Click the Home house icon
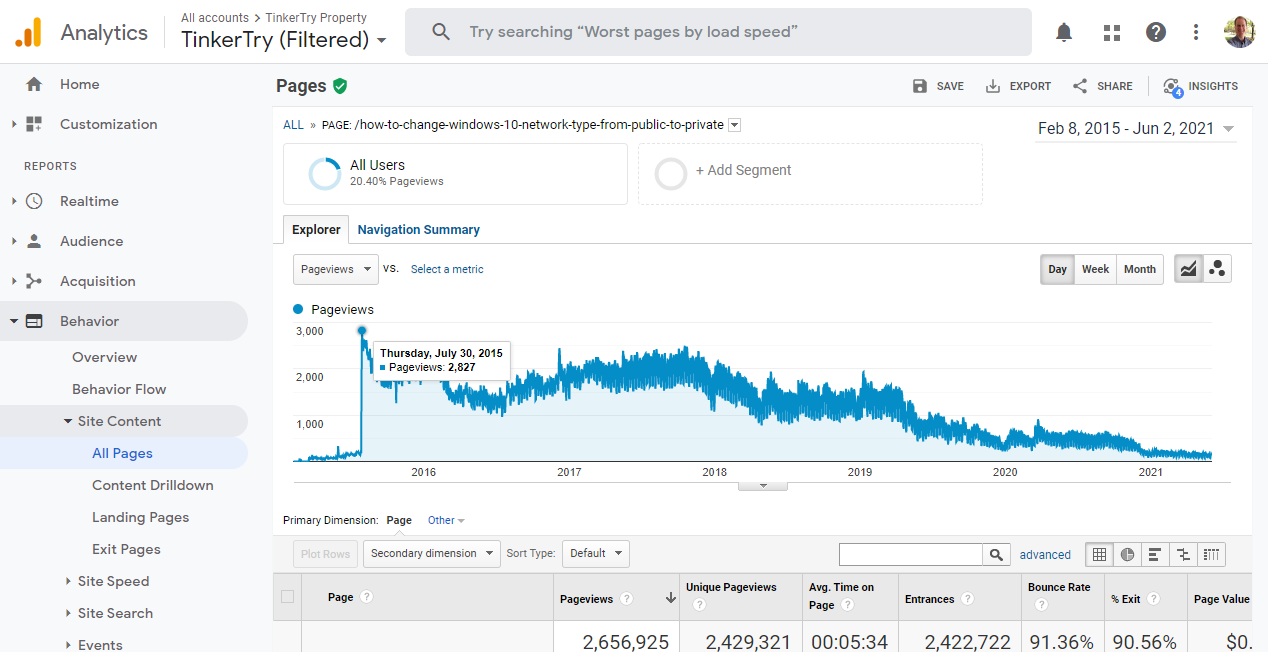 (34, 84)
